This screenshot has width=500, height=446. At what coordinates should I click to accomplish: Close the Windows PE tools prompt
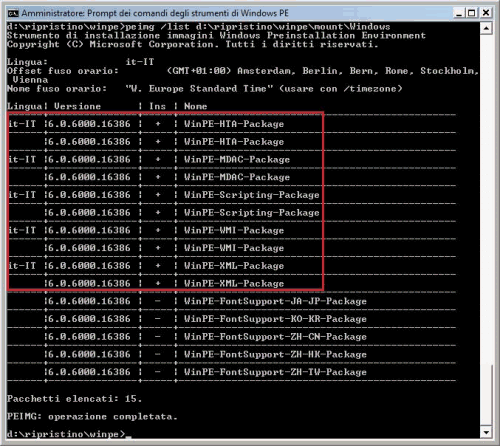click(486, 13)
